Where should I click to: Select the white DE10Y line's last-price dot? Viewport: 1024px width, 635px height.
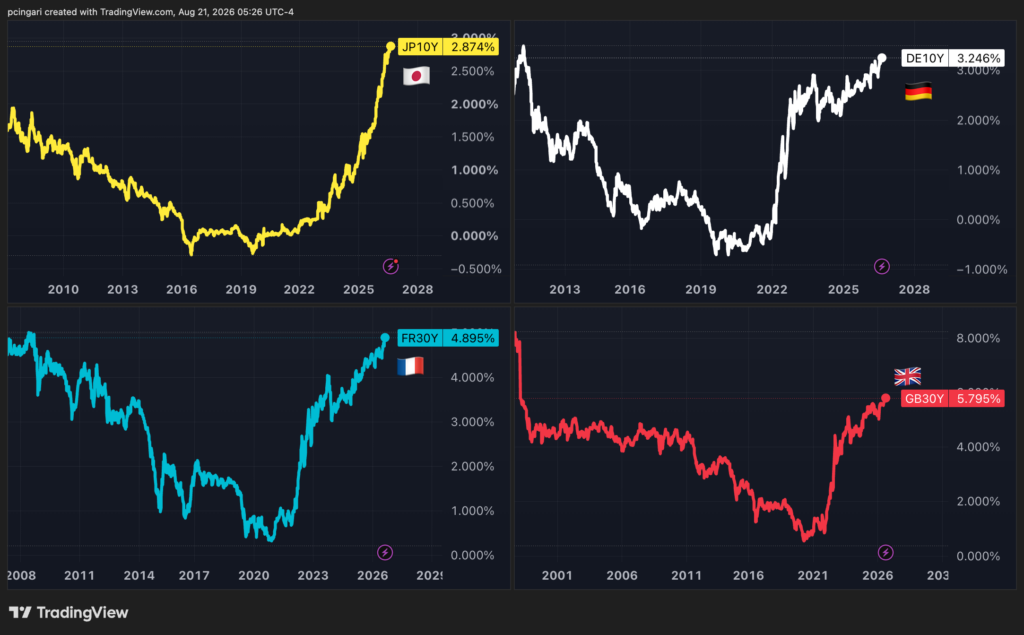(882, 58)
